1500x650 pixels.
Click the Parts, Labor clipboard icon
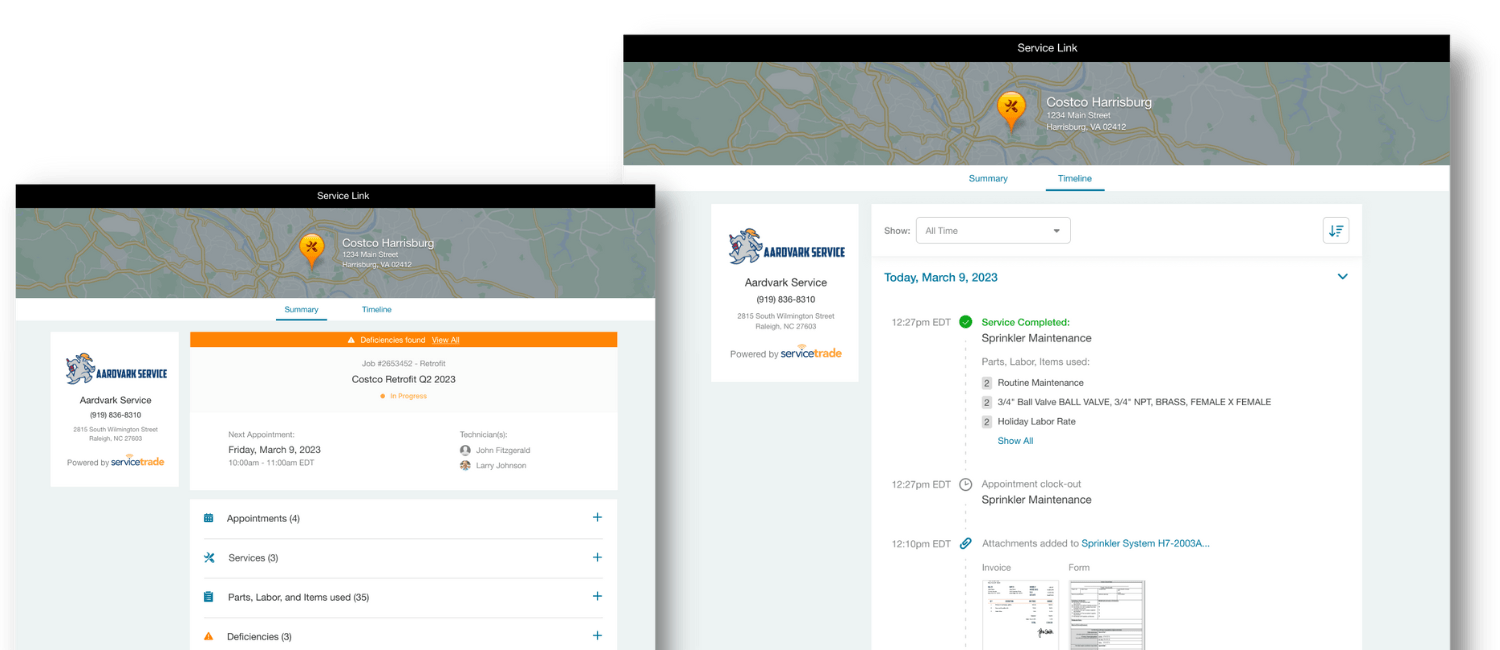click(209, 597)
